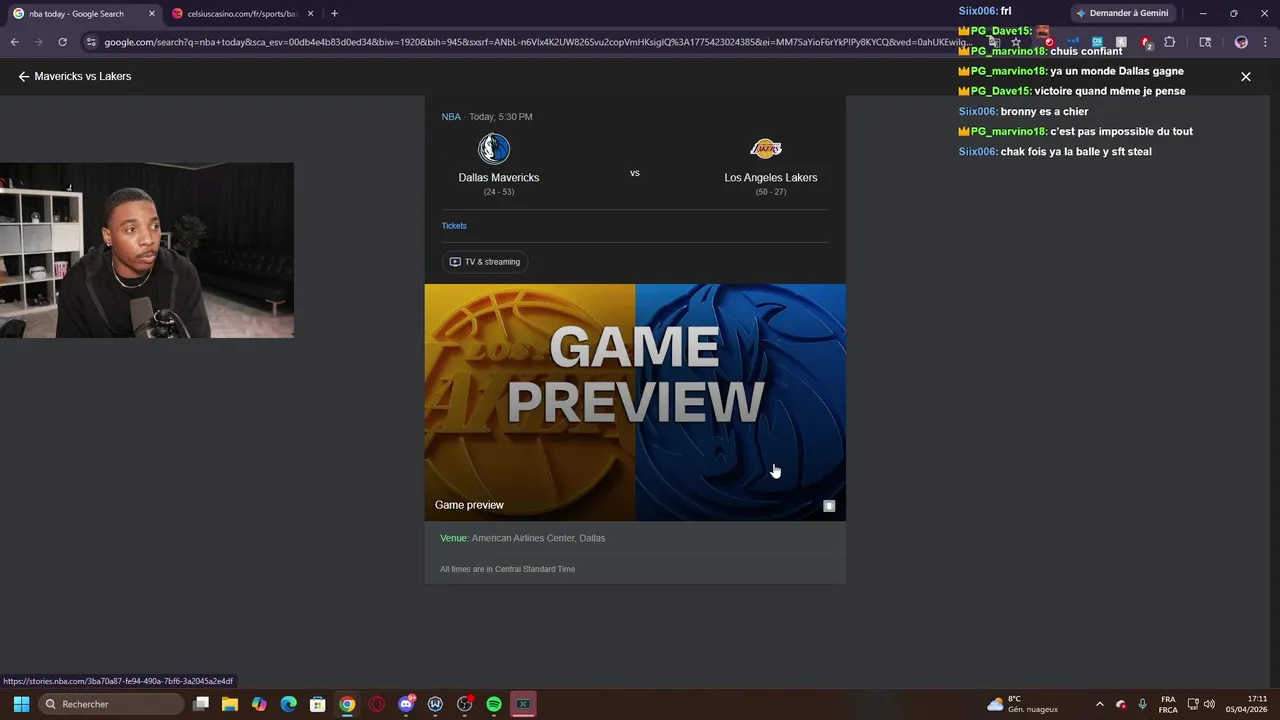Open the weather widget showing 8°C
Viewport: 1280px width, 720px height.
[x=1023, y=704]
